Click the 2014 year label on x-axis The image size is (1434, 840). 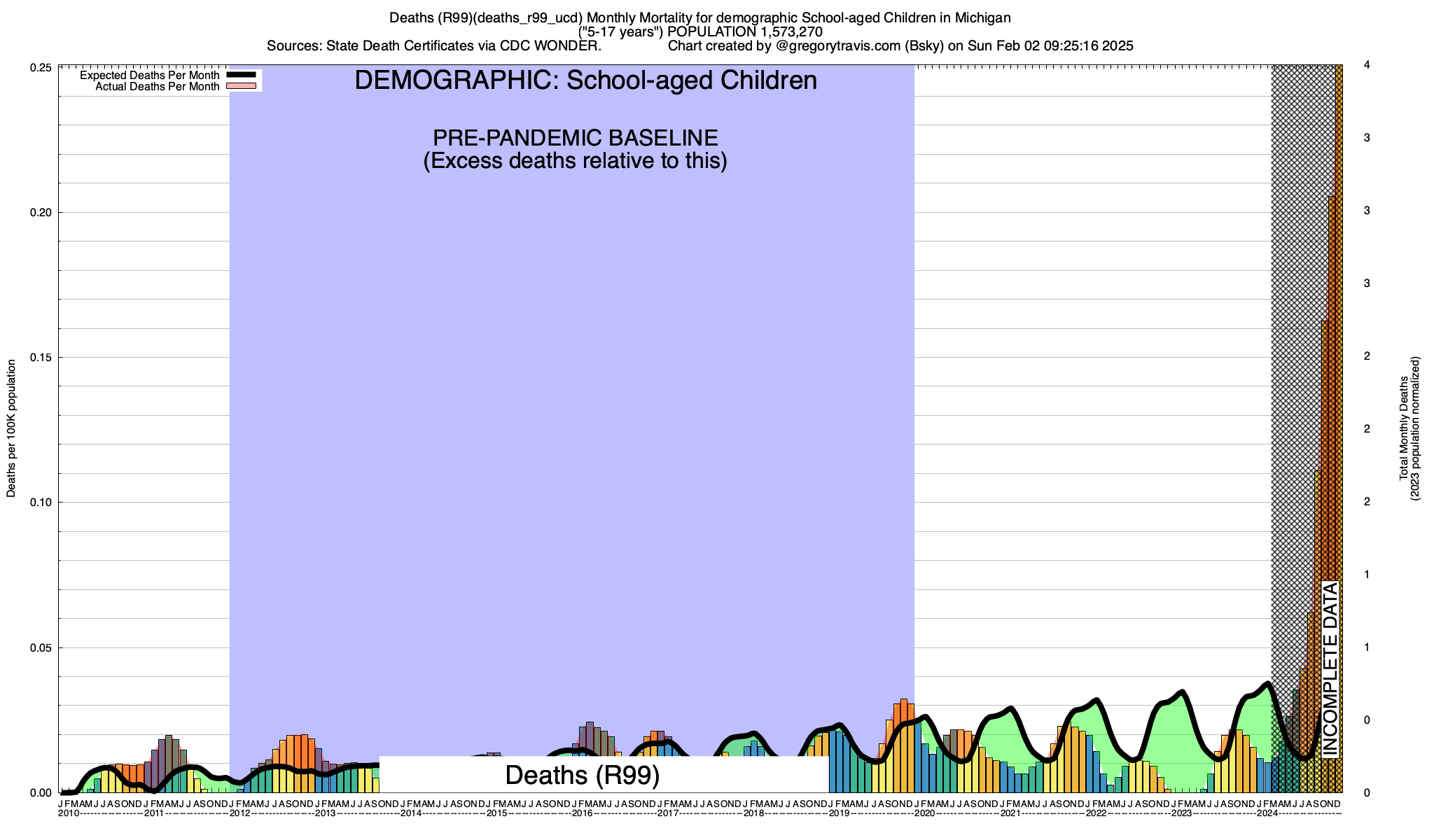pos(411,813)
